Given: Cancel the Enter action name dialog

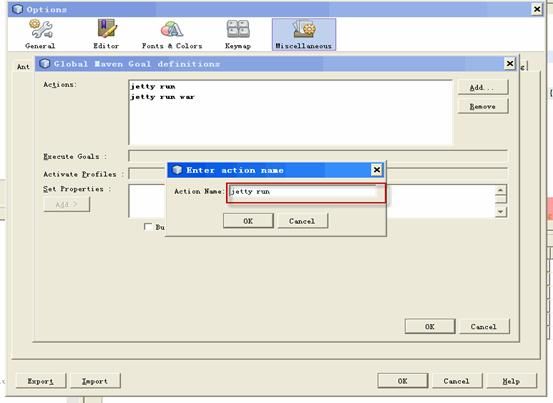Looking at the screenshot, I should pos(302,221).
